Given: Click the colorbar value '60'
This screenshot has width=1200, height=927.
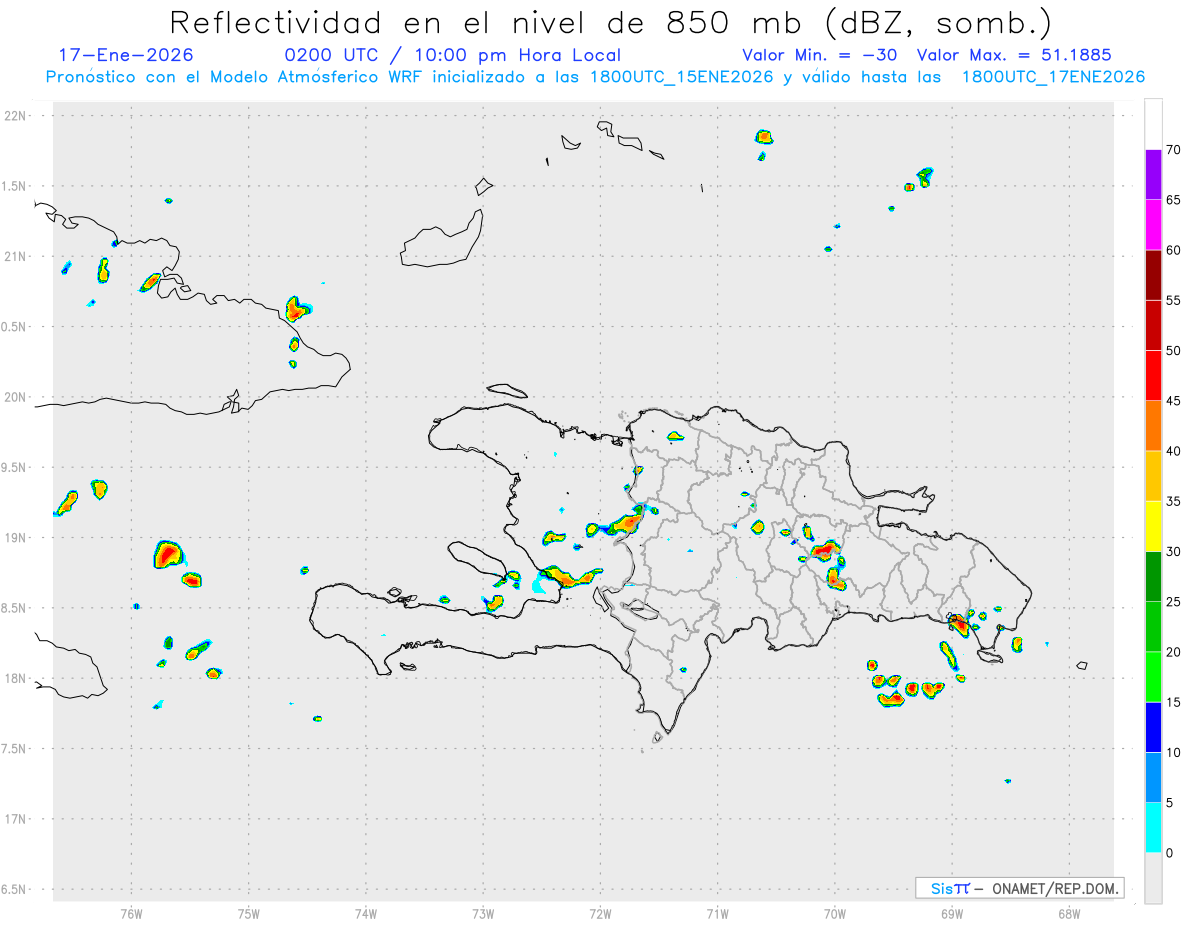Looking at the screenshot, I should pyautogui.click(x=1174, y=250).
